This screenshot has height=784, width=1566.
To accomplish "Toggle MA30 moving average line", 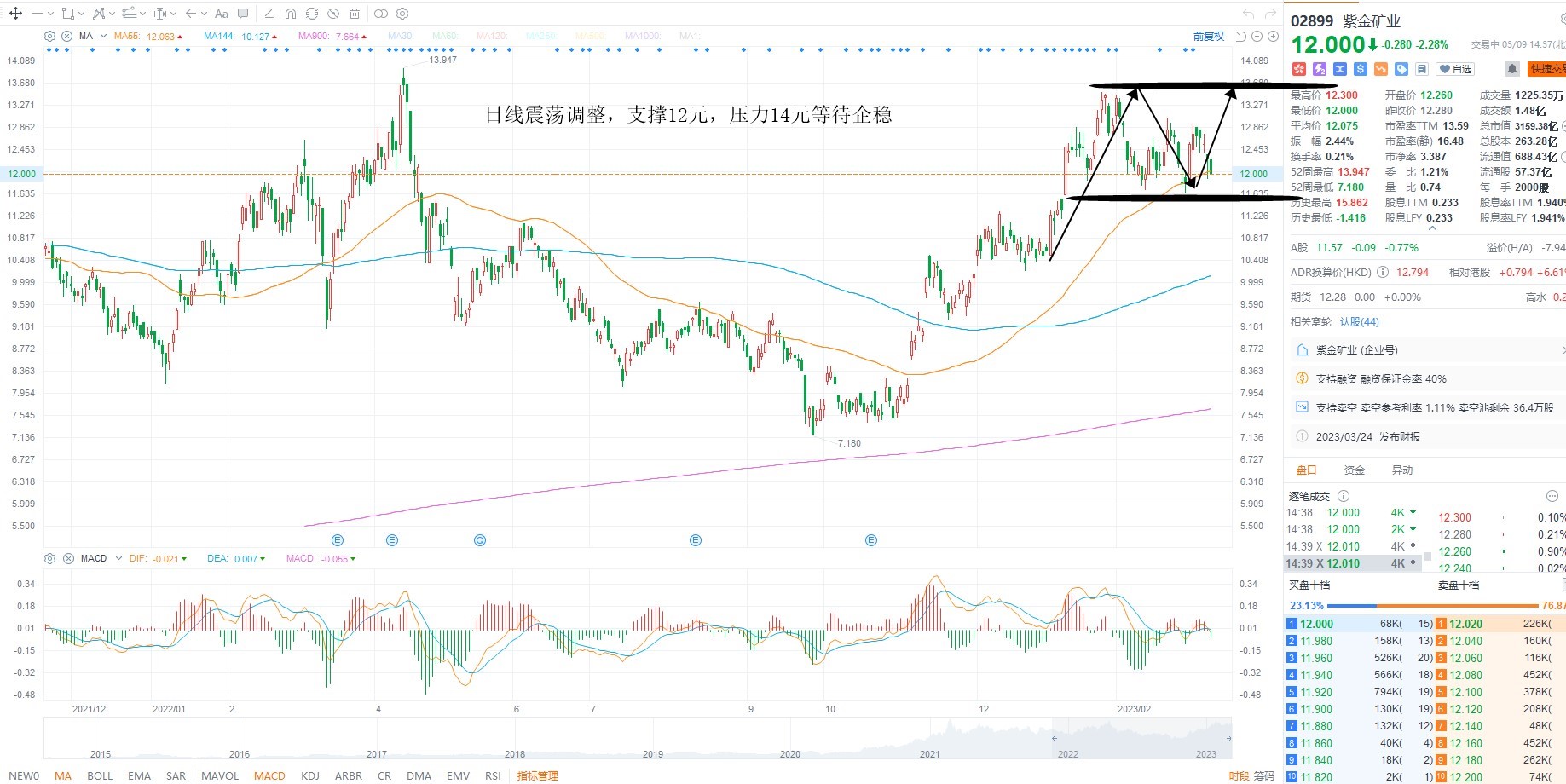I will click(401, 36).
